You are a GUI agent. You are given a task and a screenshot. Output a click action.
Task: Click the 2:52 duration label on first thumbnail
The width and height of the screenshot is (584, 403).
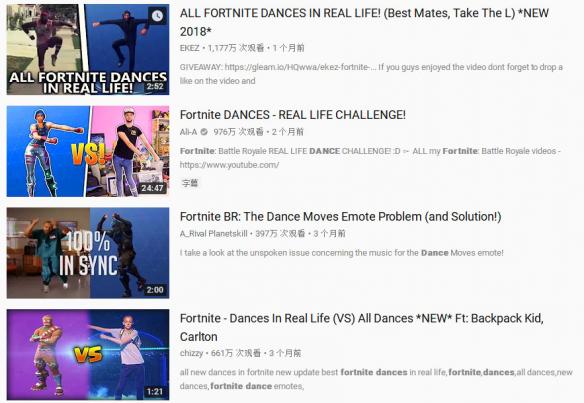[155, 86]
